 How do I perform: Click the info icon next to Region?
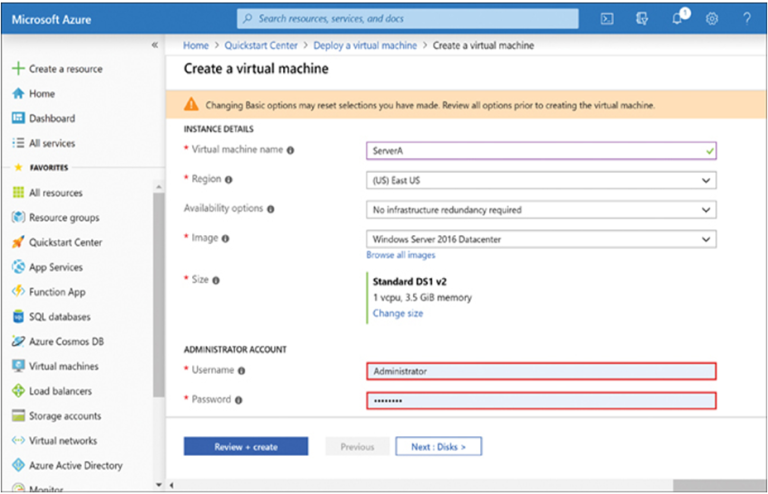point(229,180)
